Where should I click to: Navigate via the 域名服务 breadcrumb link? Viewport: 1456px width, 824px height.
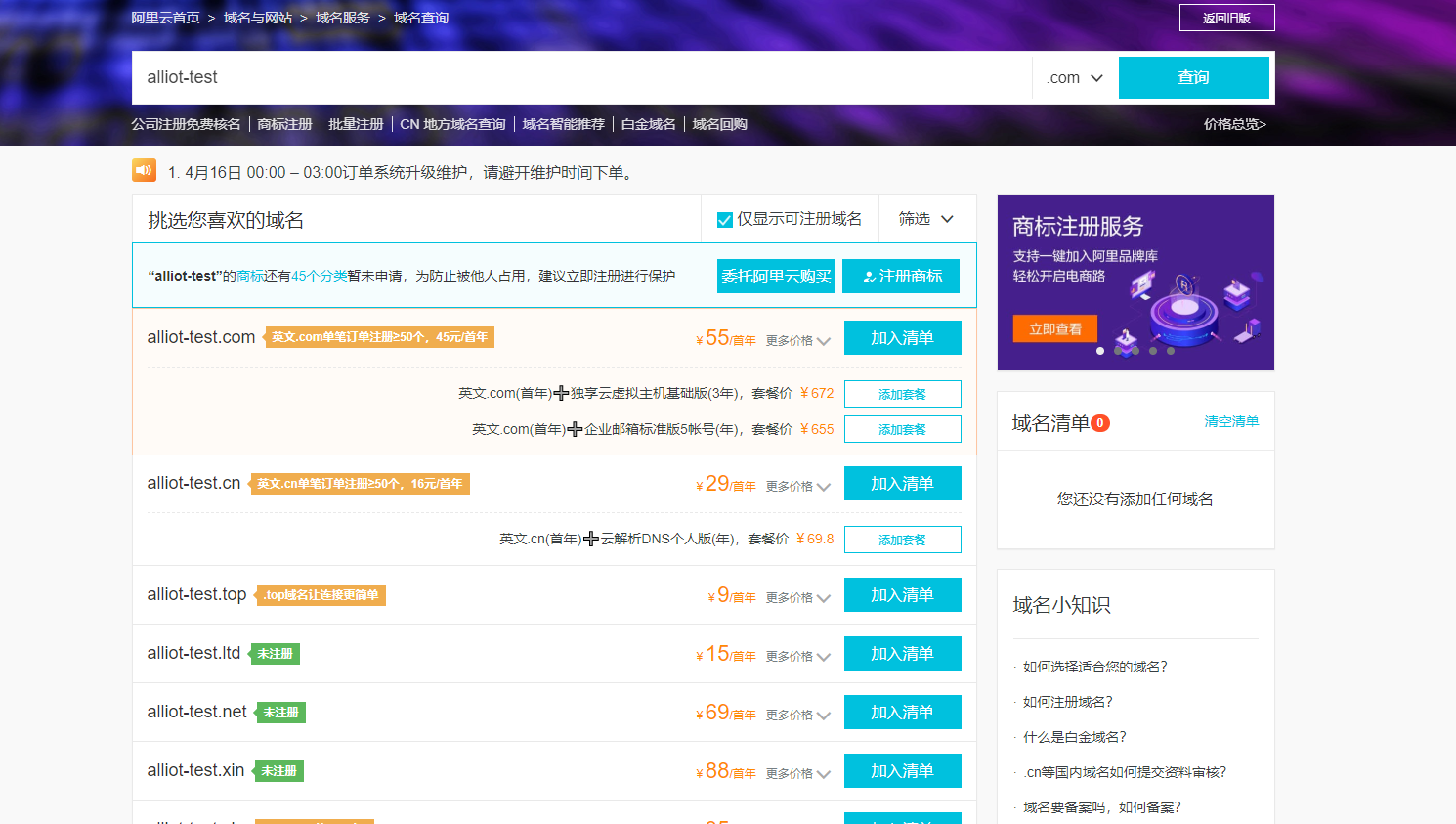click(340, 17)
